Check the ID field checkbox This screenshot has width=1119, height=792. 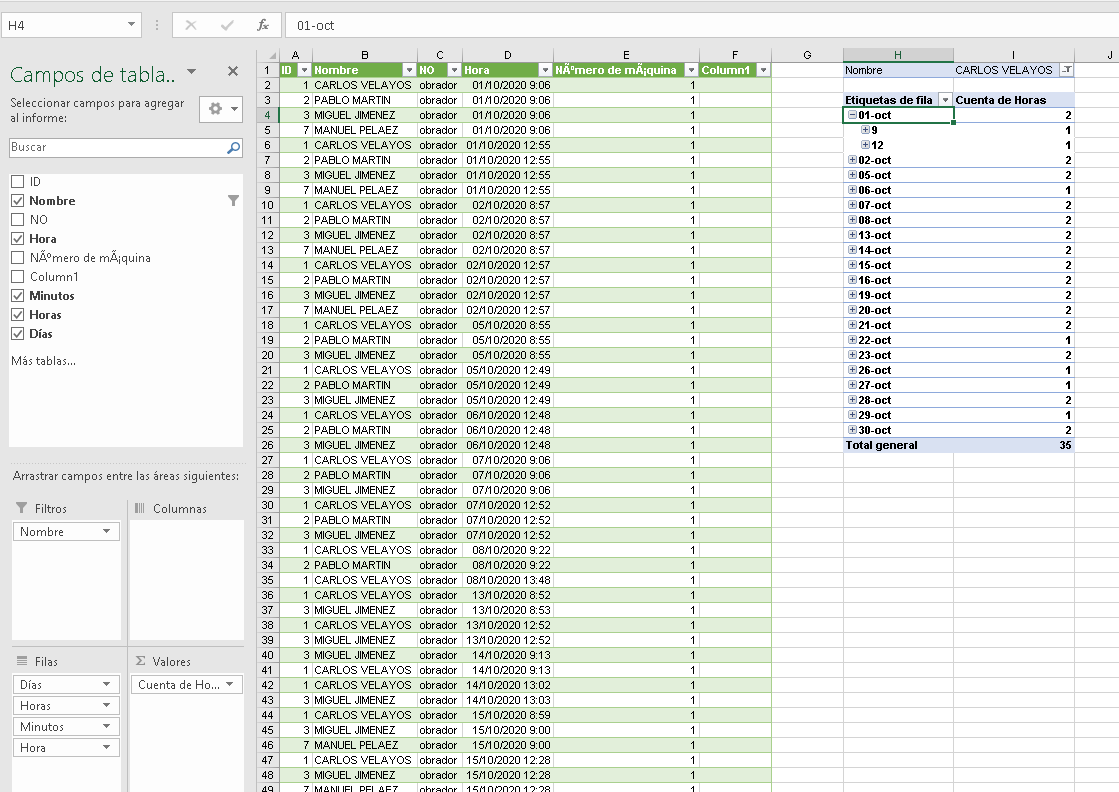17,182
